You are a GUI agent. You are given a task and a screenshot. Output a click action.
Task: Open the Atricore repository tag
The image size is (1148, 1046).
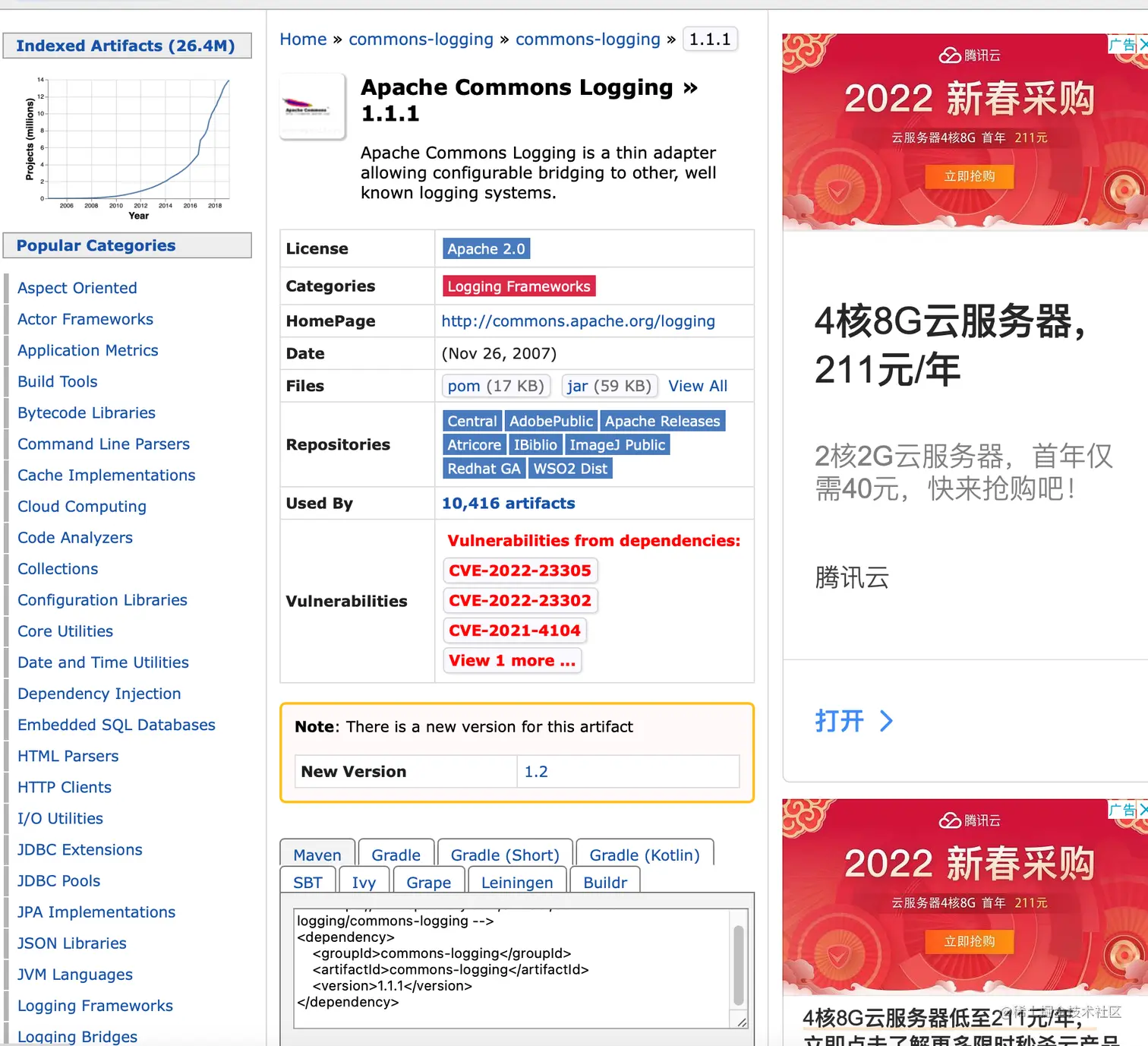tap(474, 444)
